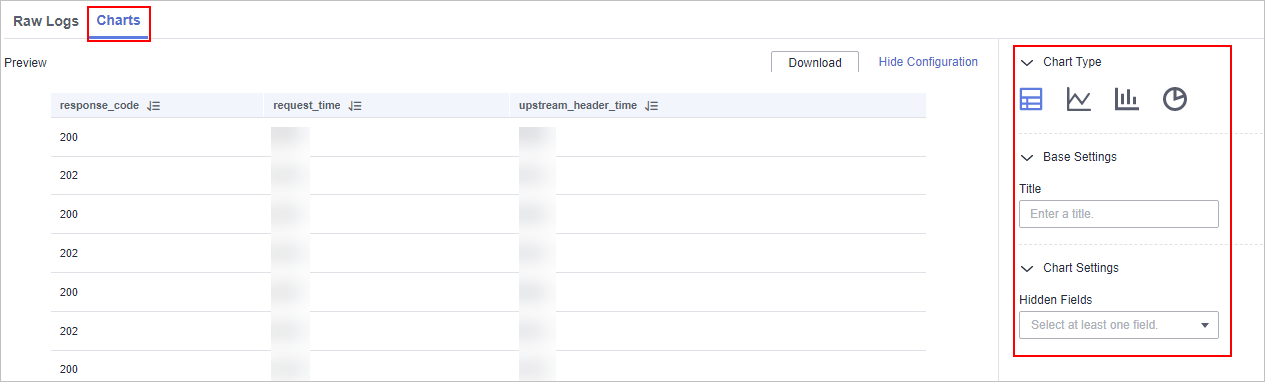The width and height of the screenshot is (1265, 382).
Task: Collapse the Chart Settings section
Action: (x=1027, y=268)
